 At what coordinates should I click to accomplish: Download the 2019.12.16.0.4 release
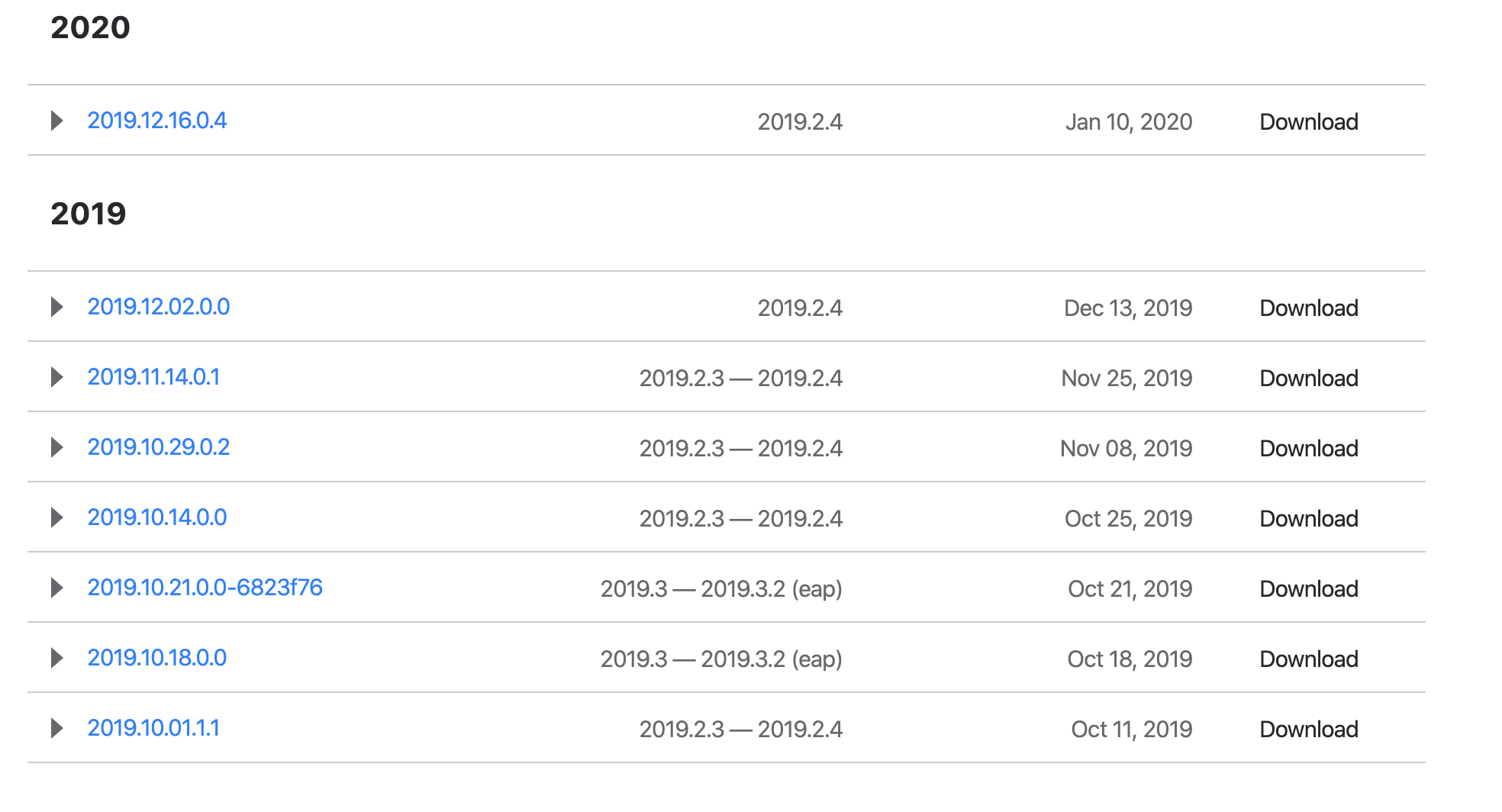point(1308,121)
